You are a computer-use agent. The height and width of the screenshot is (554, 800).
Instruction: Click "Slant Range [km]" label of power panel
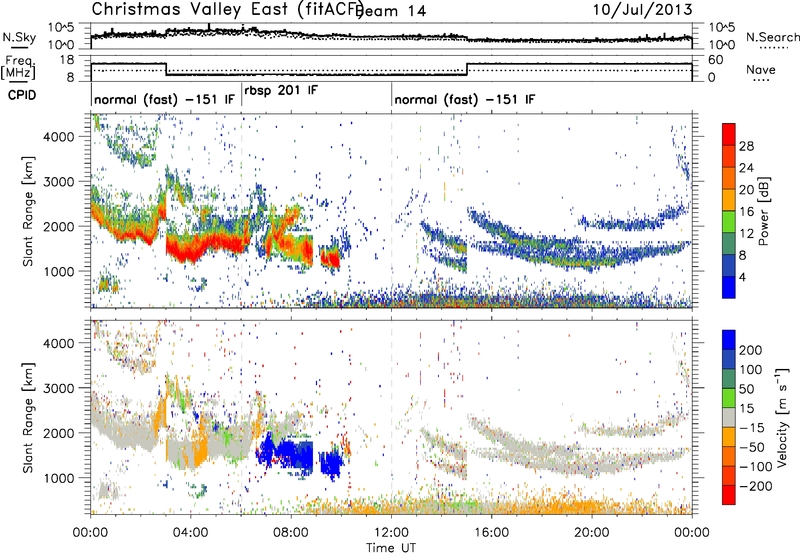[x=28, y=211]
